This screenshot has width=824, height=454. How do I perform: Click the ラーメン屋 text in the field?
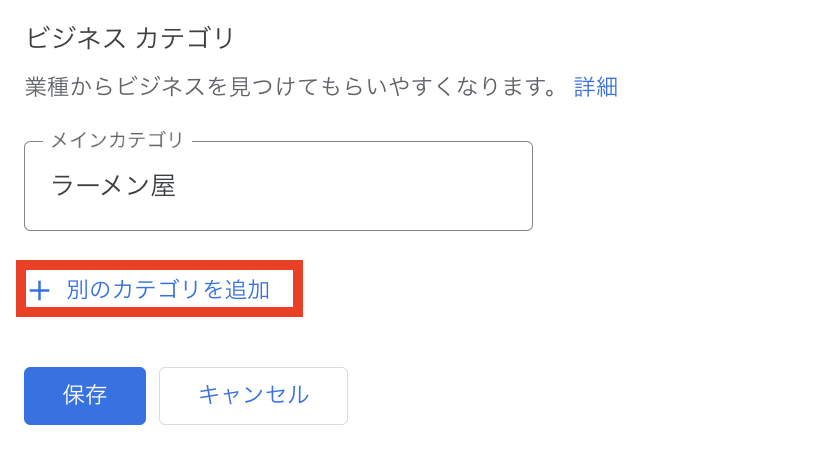pos(113,187)
